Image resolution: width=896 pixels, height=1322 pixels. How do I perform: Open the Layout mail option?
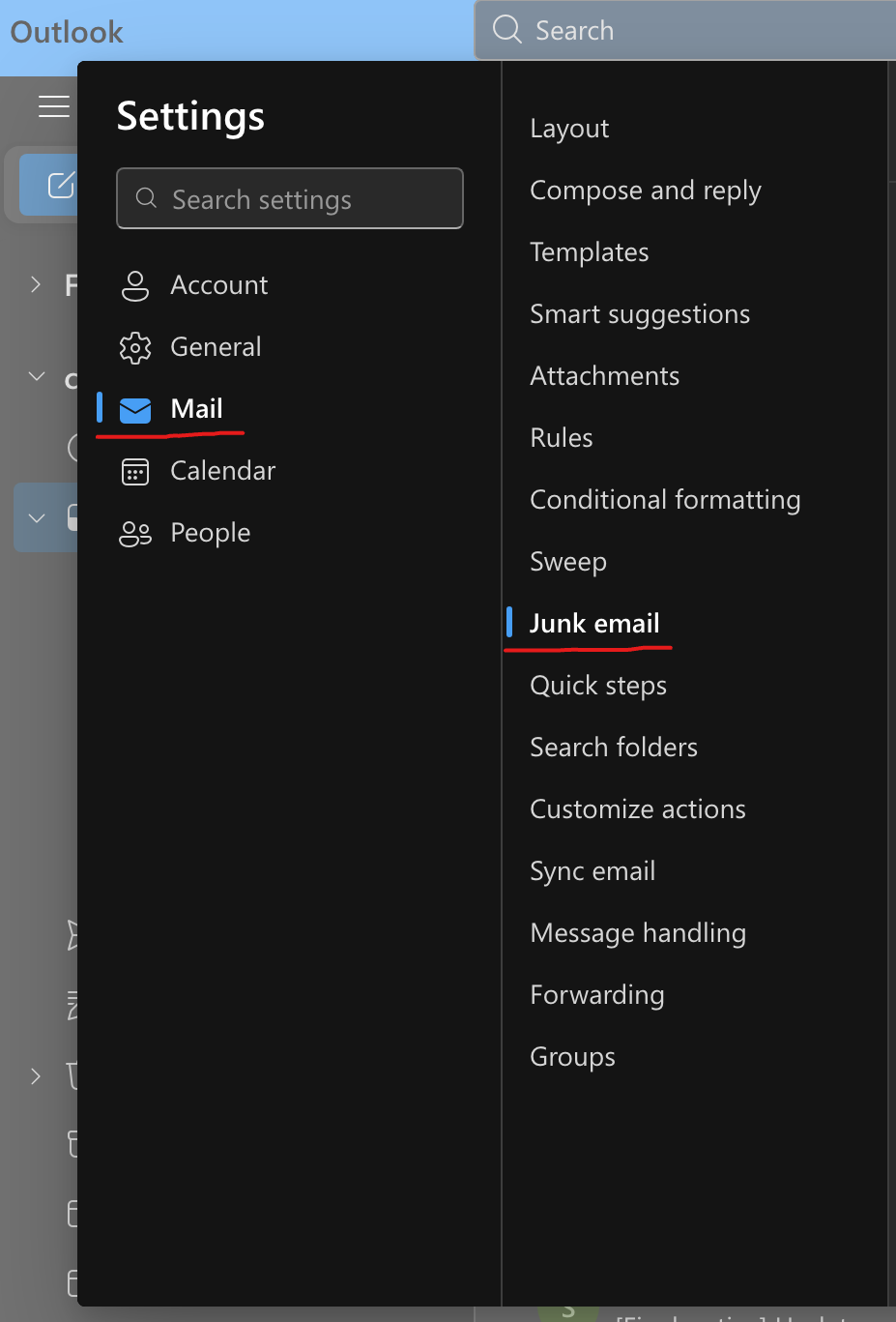569,129
